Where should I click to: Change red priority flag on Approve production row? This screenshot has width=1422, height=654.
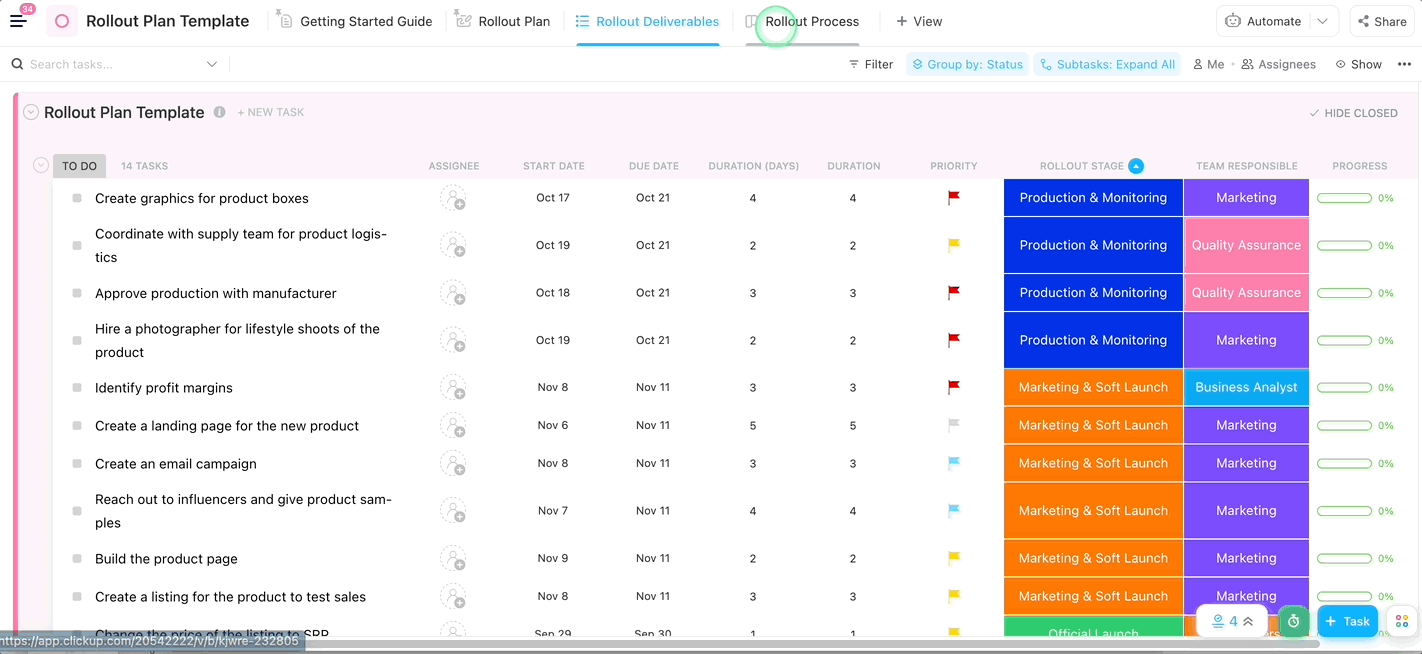coord(954,293)
